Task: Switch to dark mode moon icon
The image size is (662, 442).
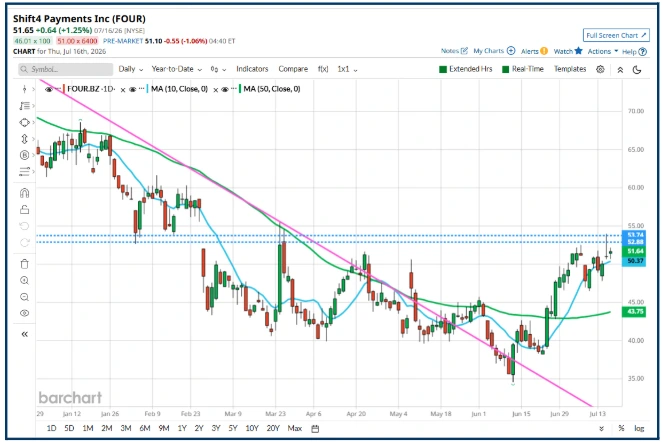Action: point(637,70)
